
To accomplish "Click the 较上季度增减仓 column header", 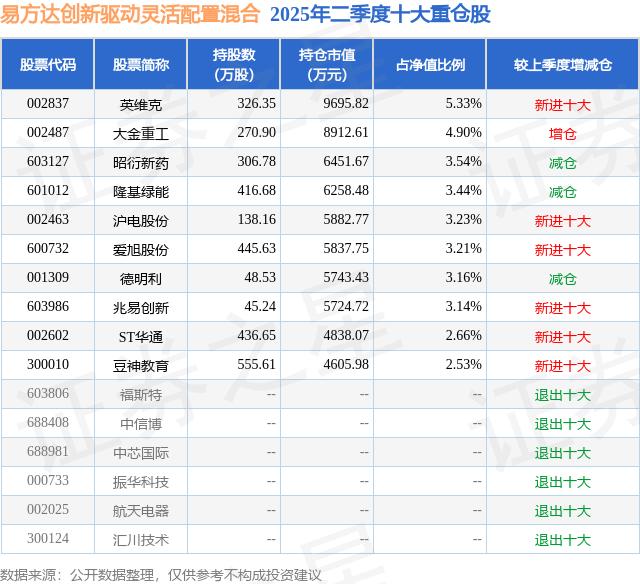I will coord(563,64).
